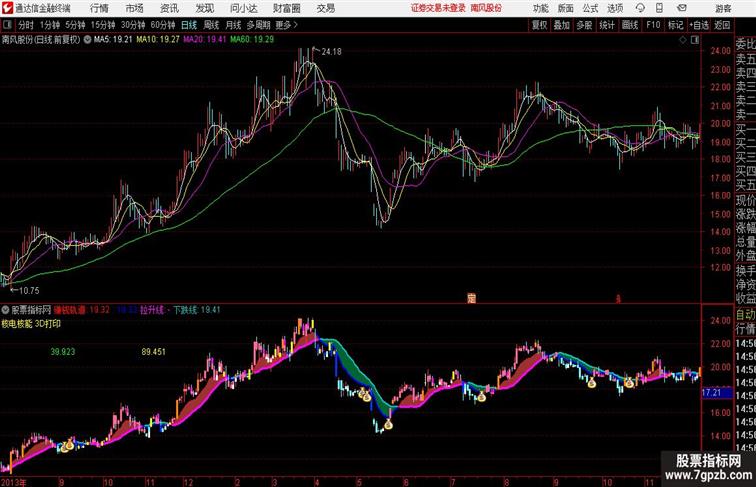Toggle the side panel icon at chart top right
The image size is (756, 487).
695,40
